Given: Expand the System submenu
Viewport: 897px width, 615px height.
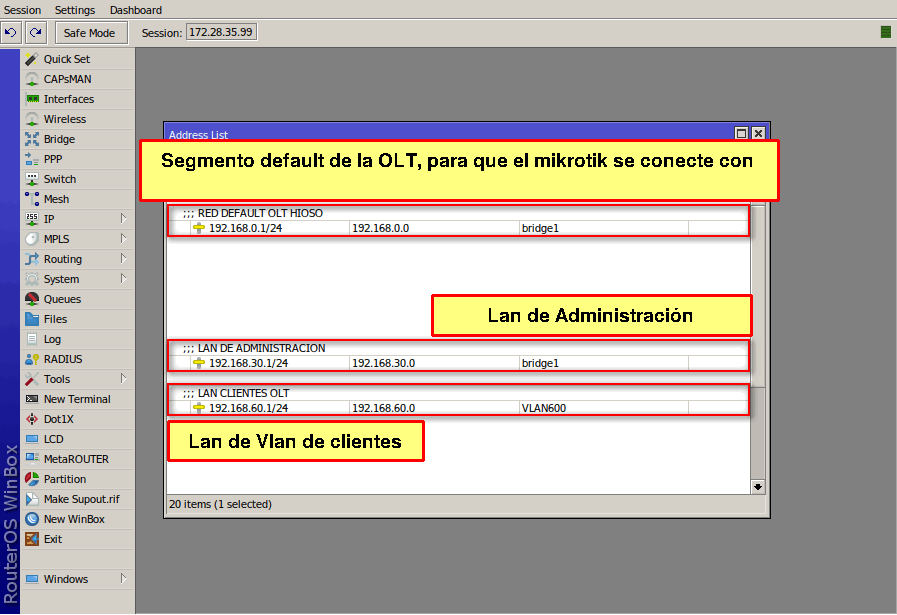Looking at the screenshot, I should (x=122, y=279).
